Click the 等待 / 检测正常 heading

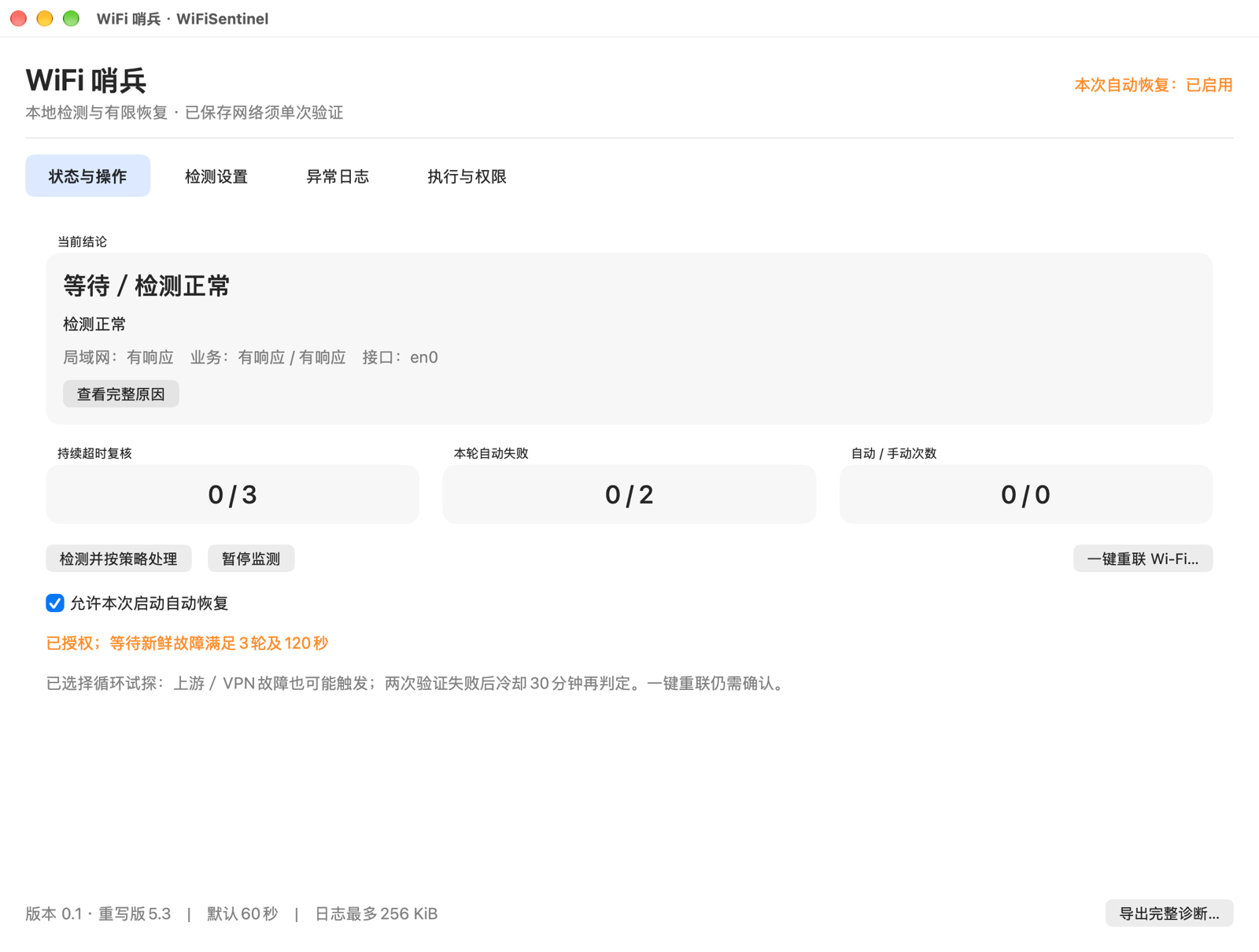tap(146, 286)
